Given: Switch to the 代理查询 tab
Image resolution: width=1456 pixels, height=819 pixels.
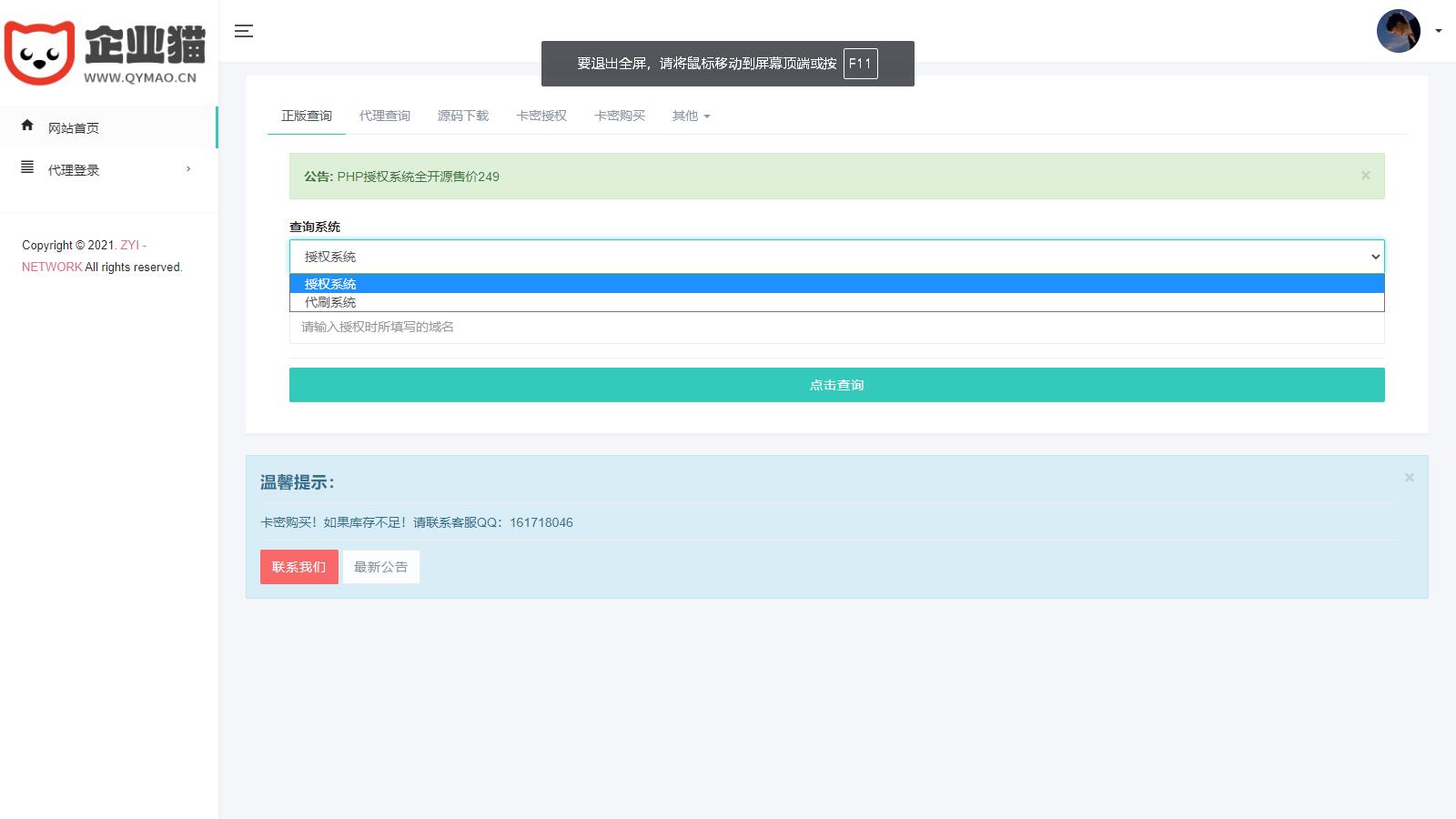Looking at the screenshot, I should (x=385, y=116).
